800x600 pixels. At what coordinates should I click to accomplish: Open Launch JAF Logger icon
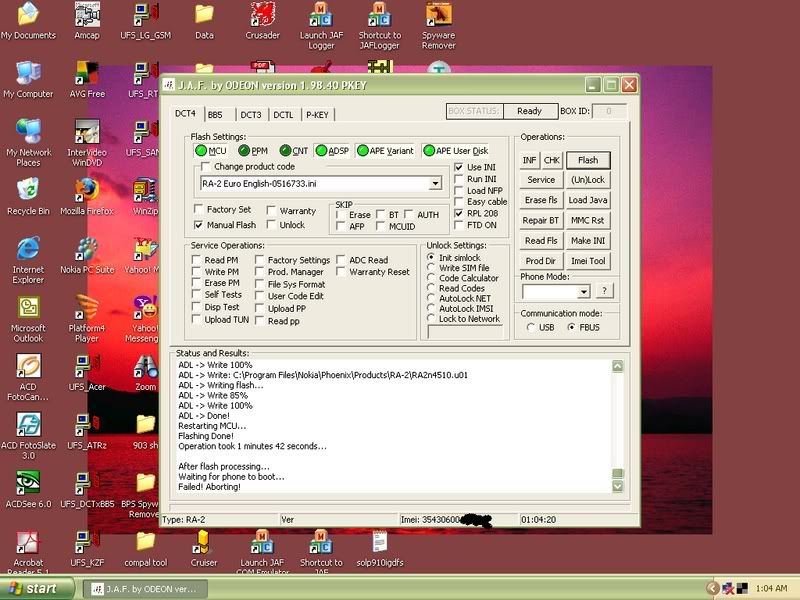pyautogui.click(x=321, y=26)
